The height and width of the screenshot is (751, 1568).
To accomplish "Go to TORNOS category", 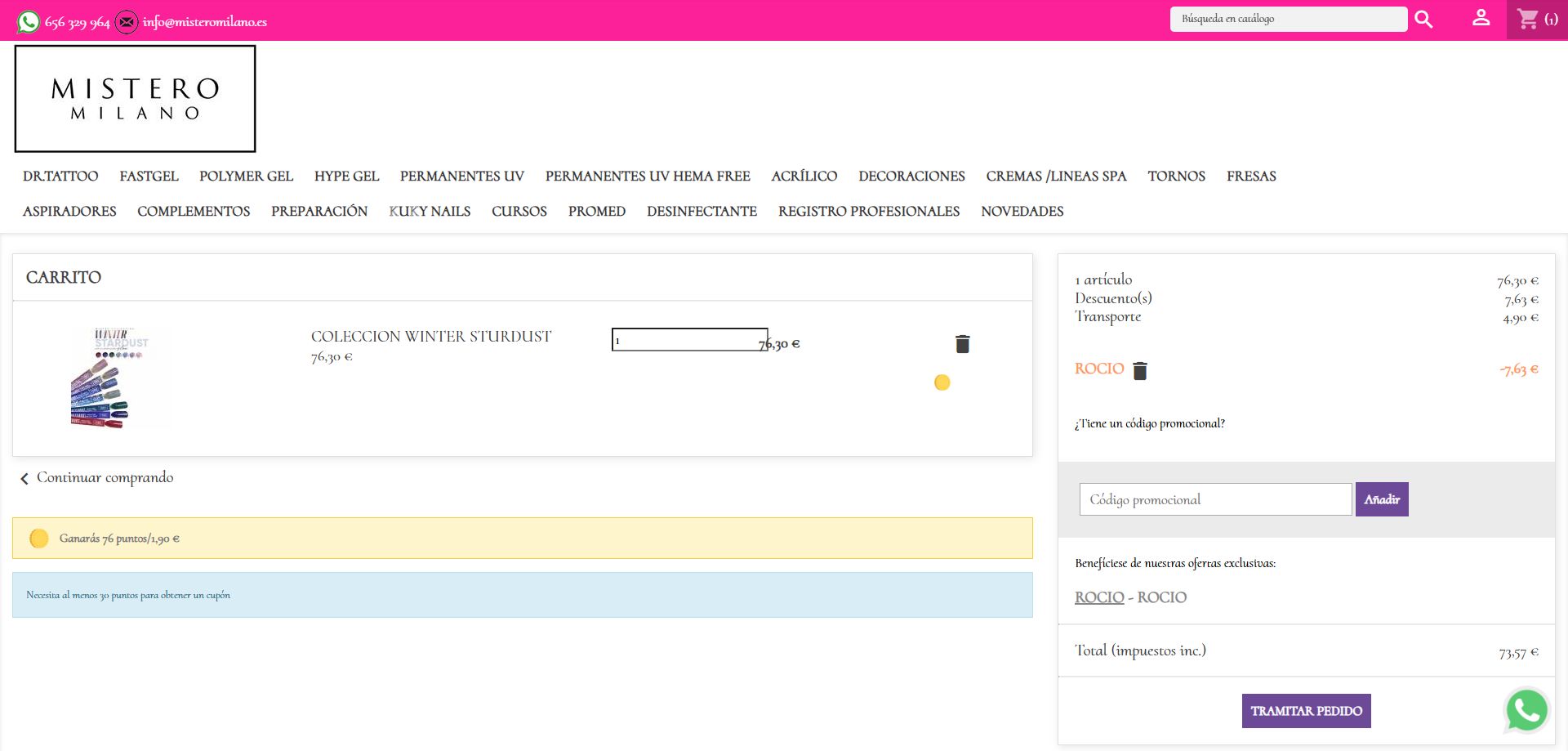I will pyautogui.click(x=1176, y=177).
